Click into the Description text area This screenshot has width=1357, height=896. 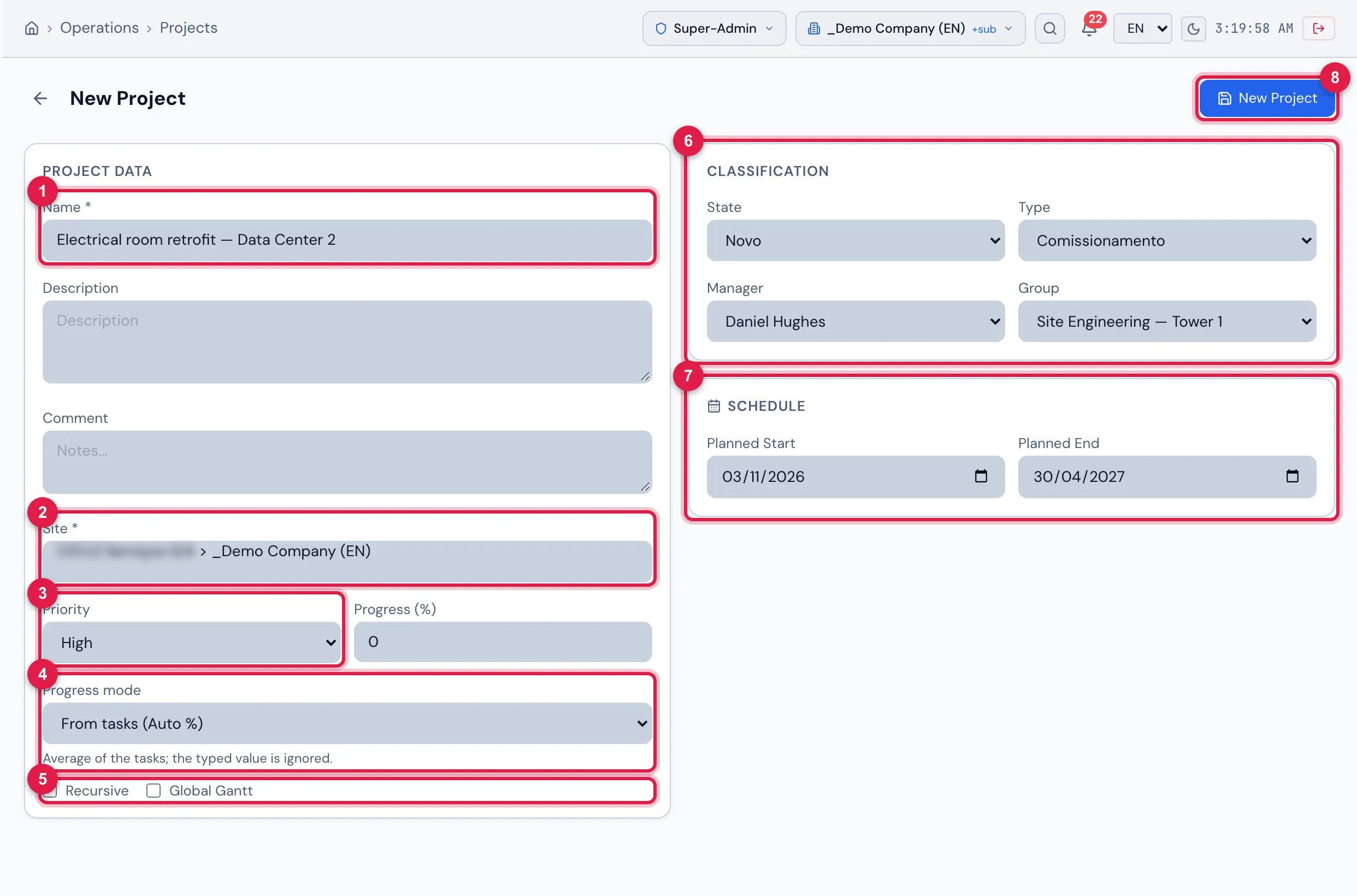(347, 341)
